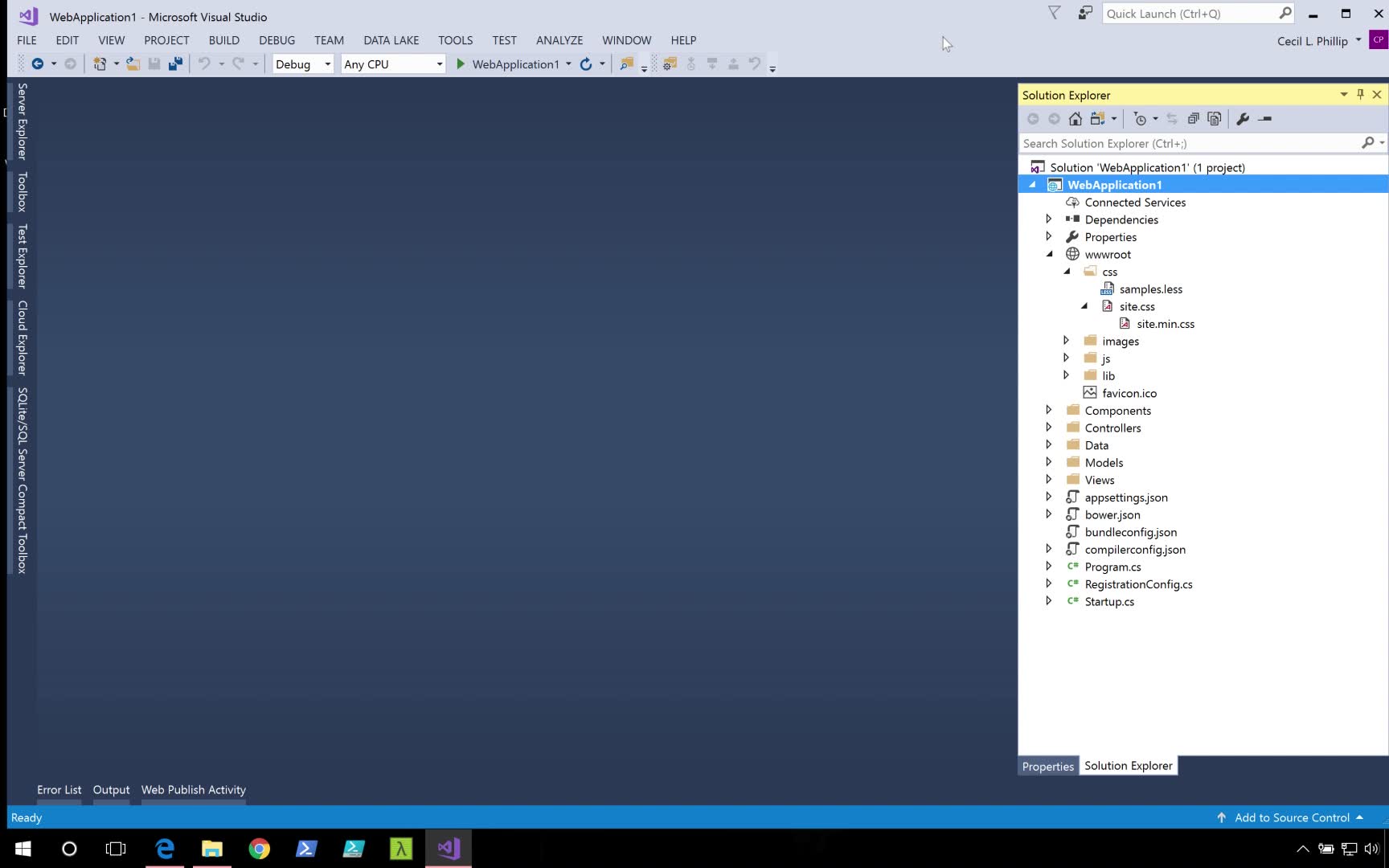Toggle Preview Selected Items in Solution Explorer
The width and height of the screenshot is (1389, 868).
pos(1264,119)
